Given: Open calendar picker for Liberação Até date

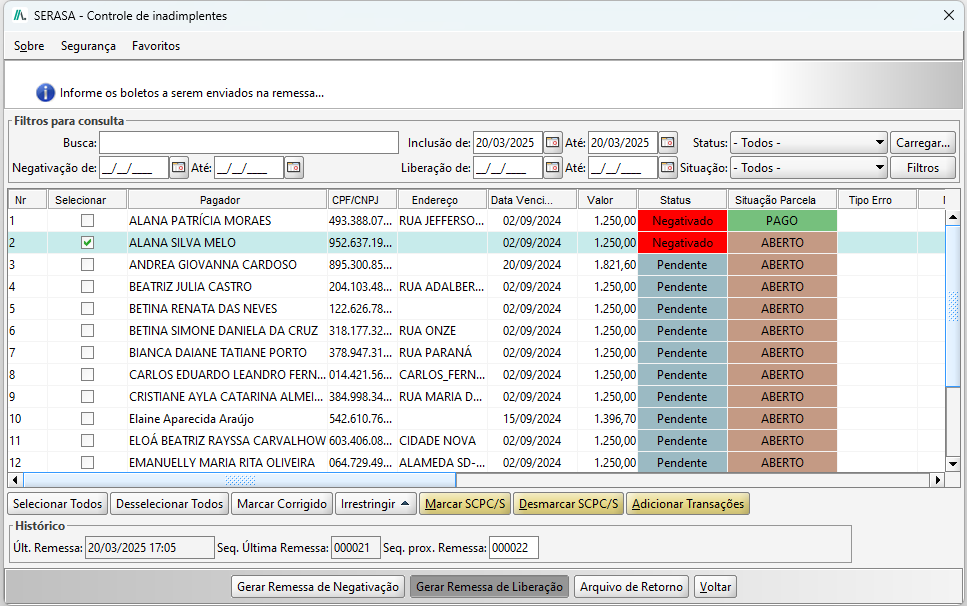Looking at the screenshot, I should point(667,167).
